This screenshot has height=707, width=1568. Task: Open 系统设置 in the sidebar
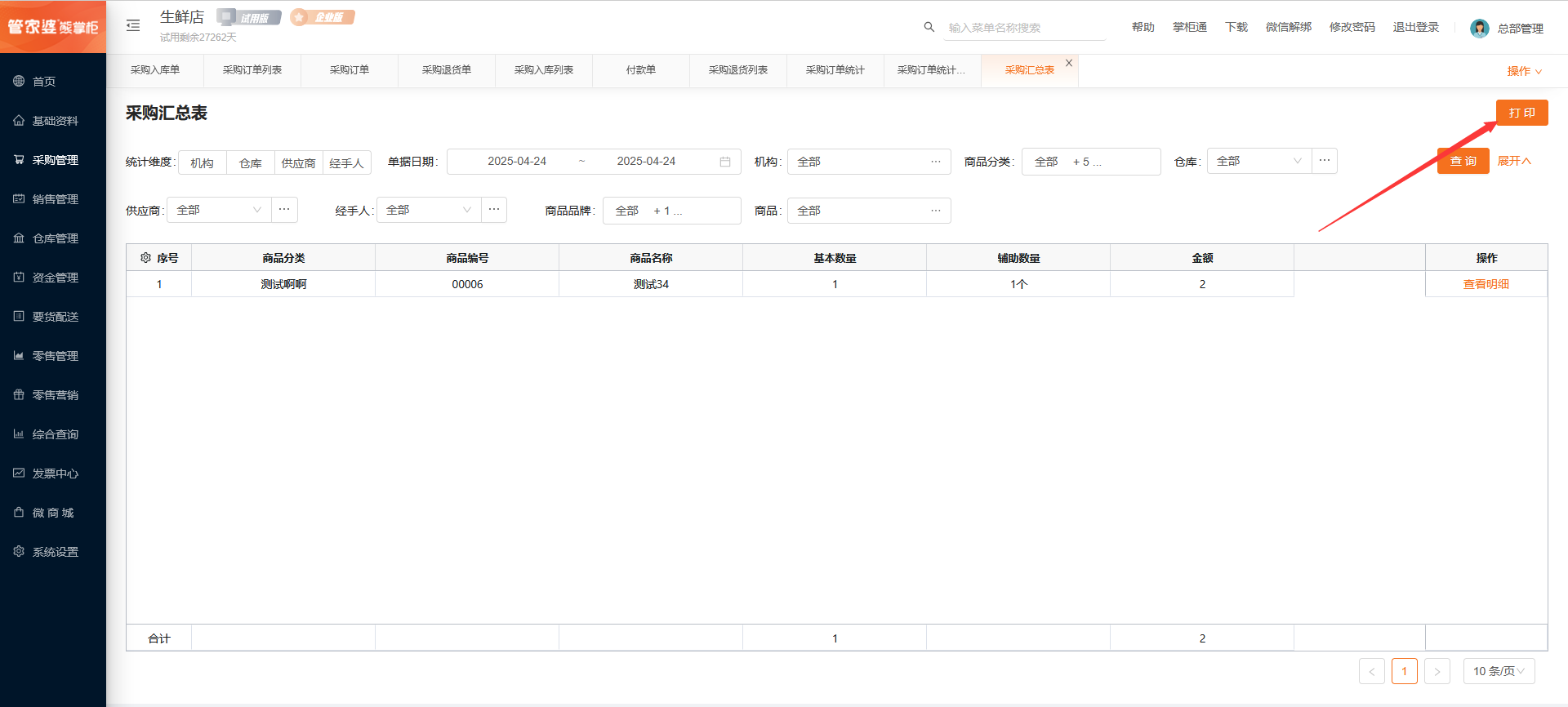click(x=53, y=552)
